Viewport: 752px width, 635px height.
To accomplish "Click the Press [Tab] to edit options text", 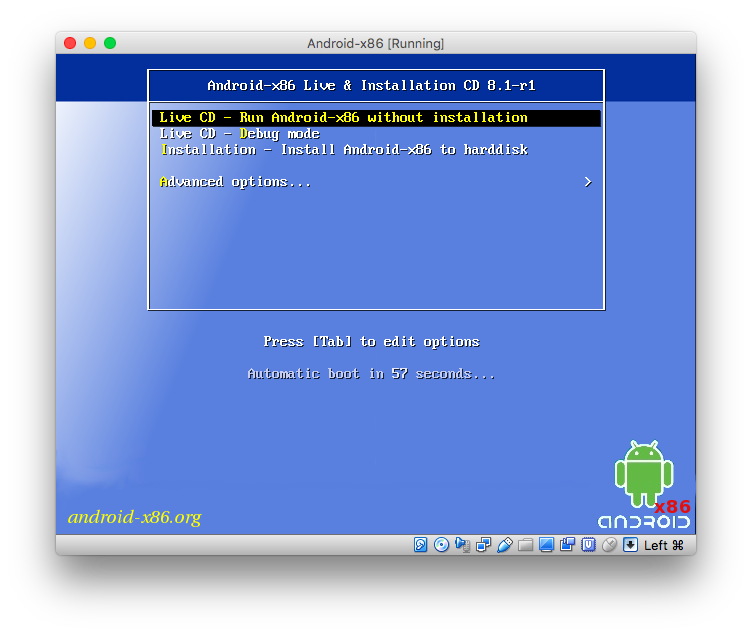I will [371, 341].
